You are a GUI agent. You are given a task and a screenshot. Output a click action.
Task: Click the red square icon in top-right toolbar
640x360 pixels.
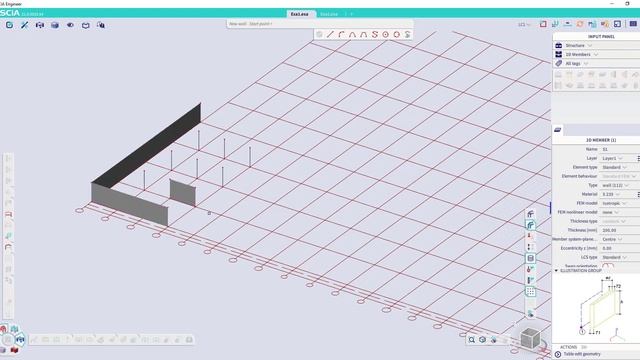[543, 24]
